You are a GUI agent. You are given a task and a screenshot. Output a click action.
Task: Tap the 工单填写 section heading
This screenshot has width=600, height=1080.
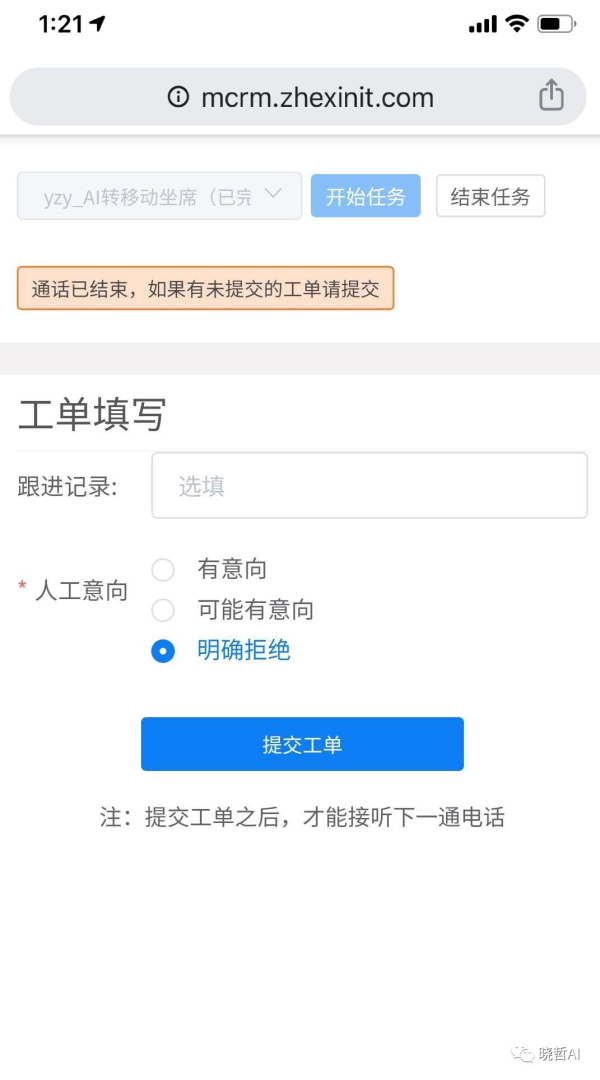(x=92, y=414)
